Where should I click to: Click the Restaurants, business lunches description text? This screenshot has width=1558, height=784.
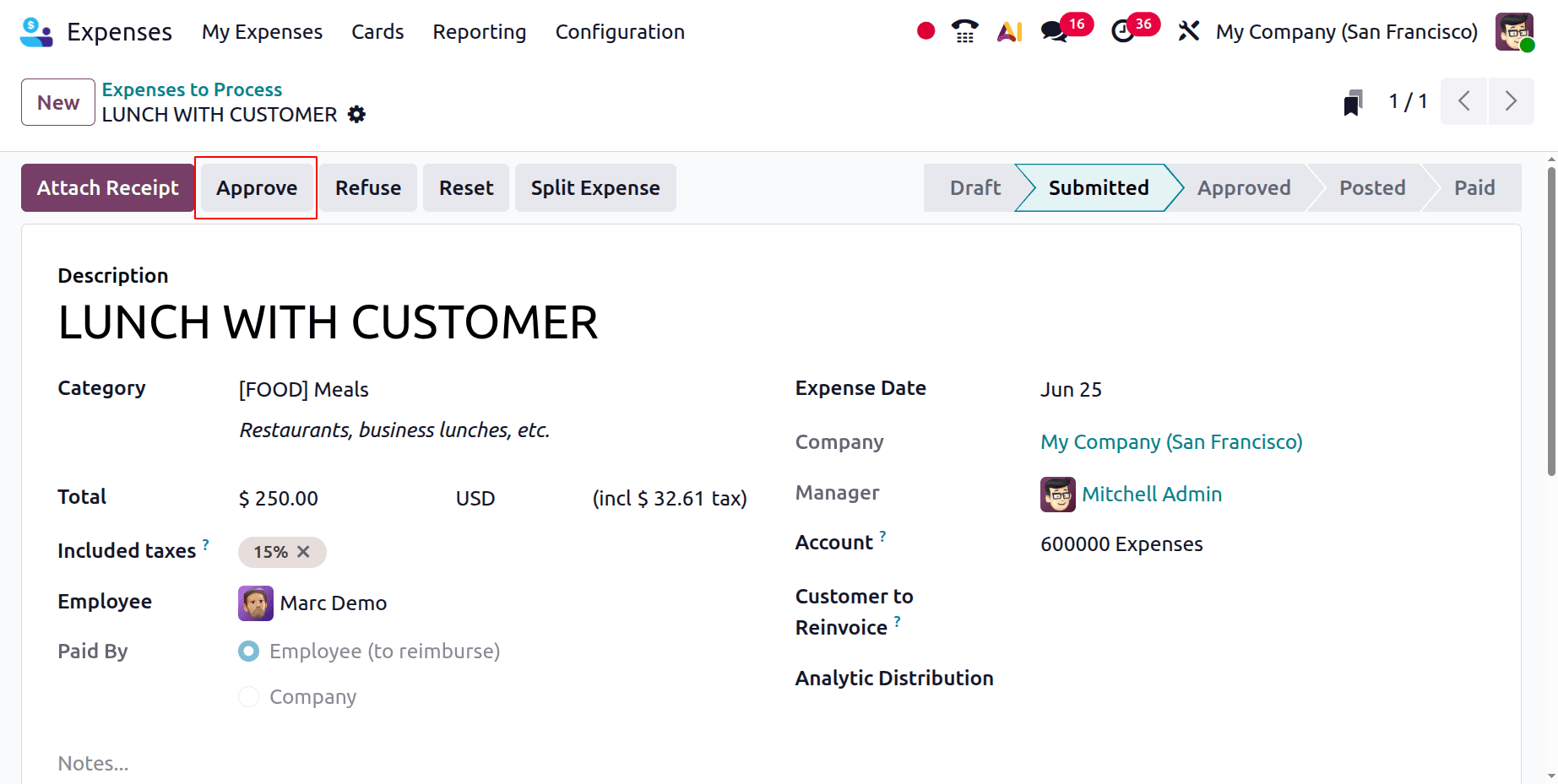pyautogui.click(x=394, y=430)
